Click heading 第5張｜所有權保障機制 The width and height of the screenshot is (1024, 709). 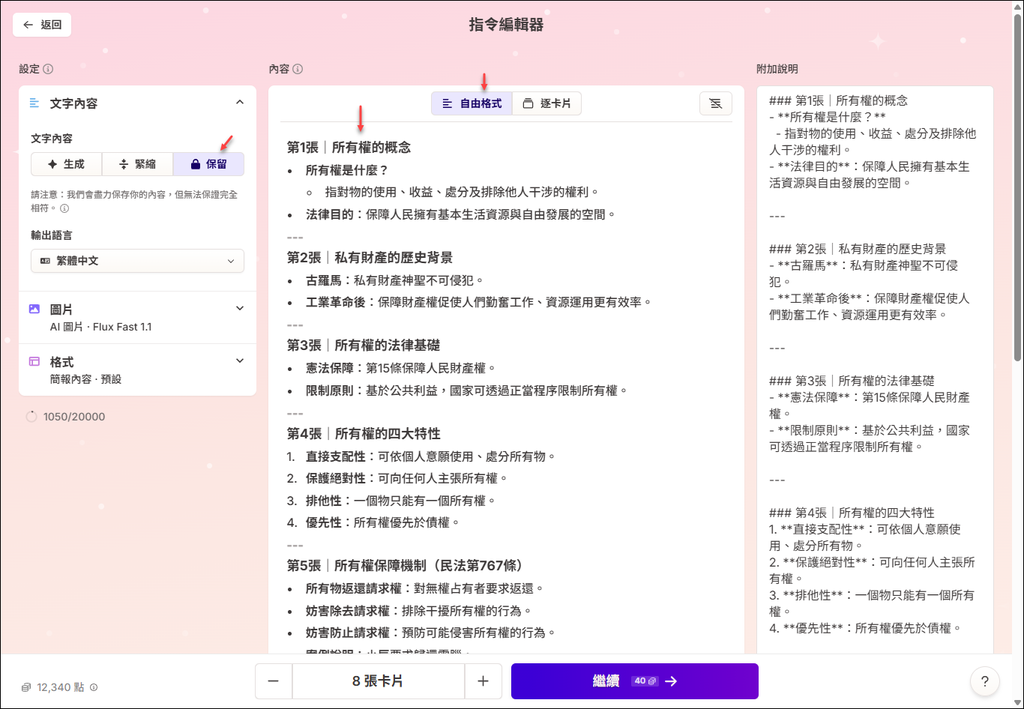click(405, 565)
